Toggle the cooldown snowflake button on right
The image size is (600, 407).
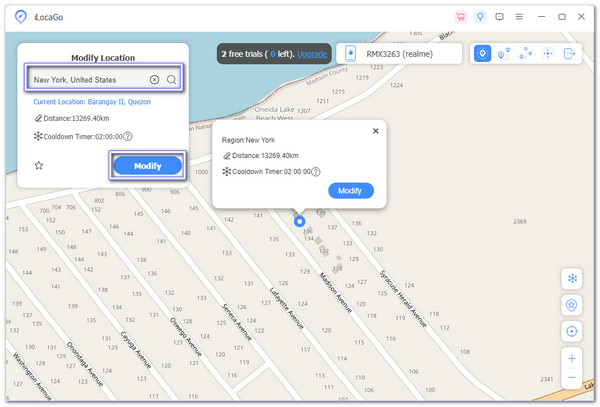click(x=572, y=278)
